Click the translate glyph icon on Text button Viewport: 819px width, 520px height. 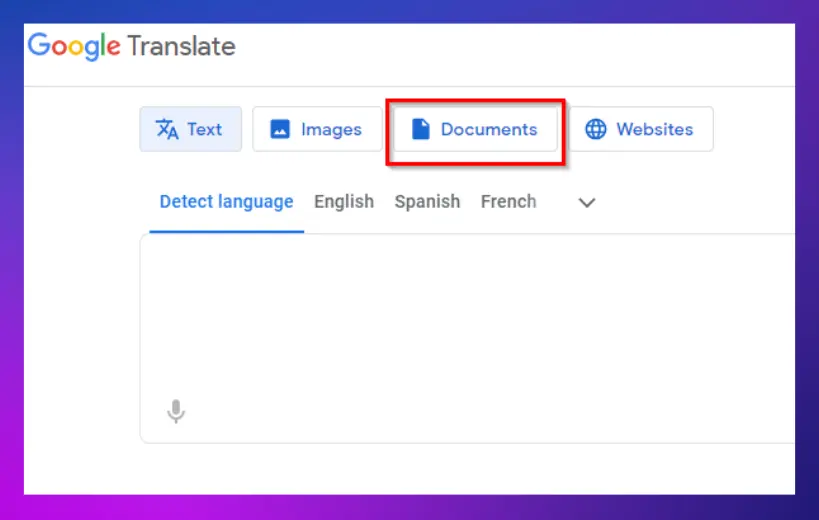[x=167, y=129]
